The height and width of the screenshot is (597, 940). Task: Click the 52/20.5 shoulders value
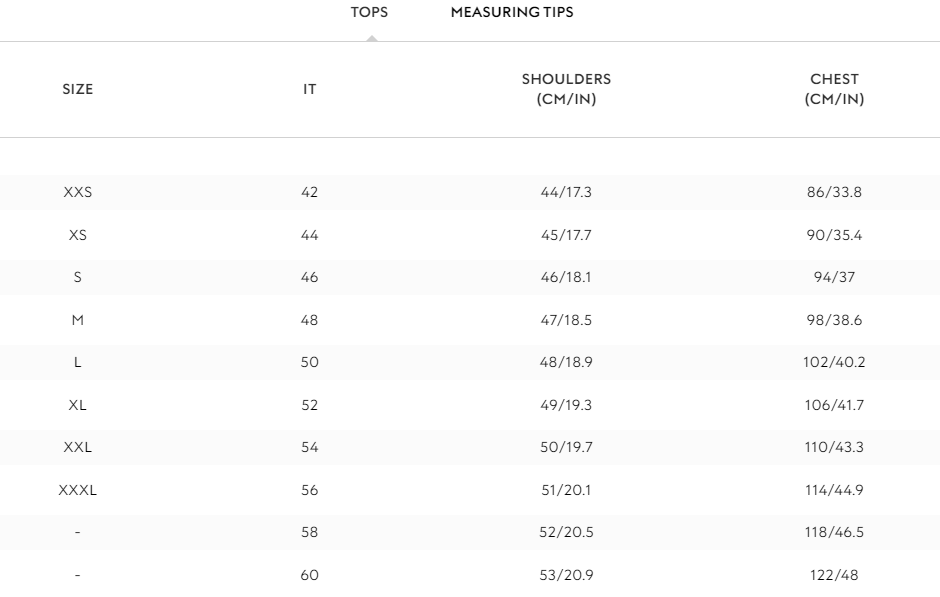coord(566,532)
